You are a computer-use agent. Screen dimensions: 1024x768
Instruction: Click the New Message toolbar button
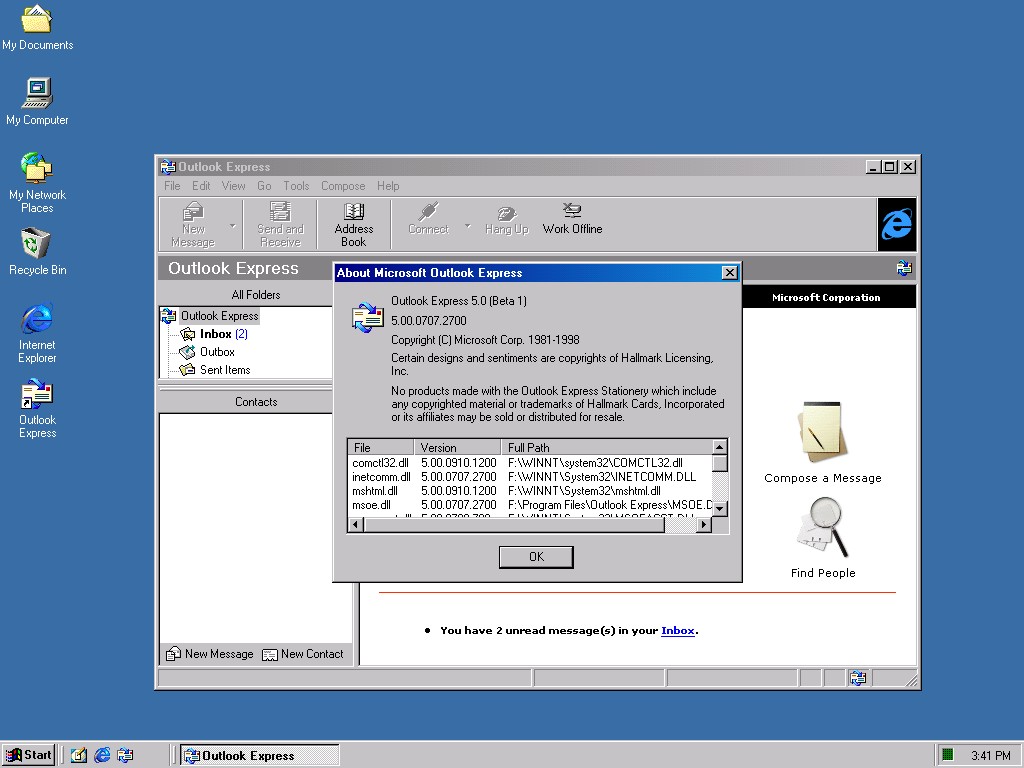[x=193, y=225]
